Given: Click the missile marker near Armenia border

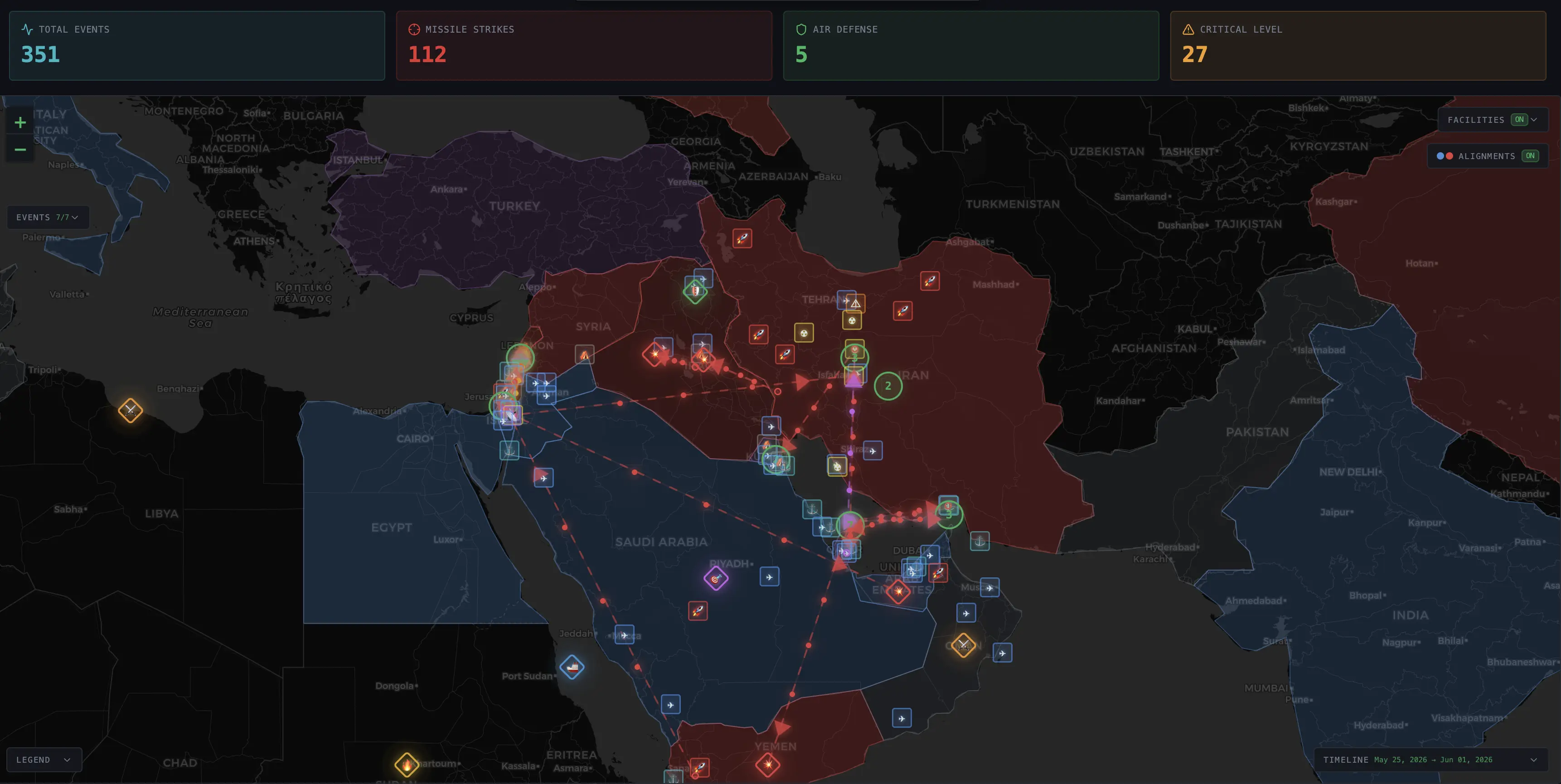Looking at the screenshot, I should pos(742,238).
